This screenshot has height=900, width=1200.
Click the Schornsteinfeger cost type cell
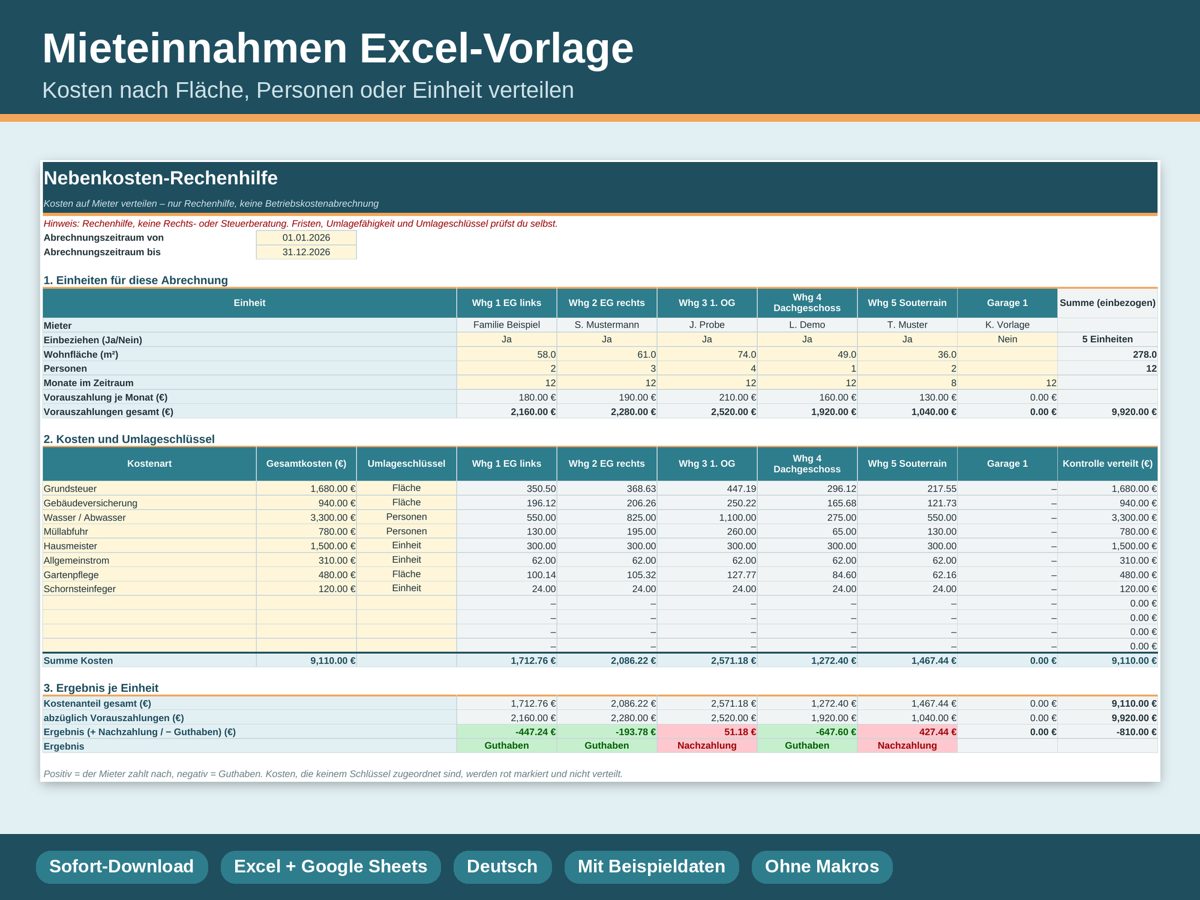[149, 589]
